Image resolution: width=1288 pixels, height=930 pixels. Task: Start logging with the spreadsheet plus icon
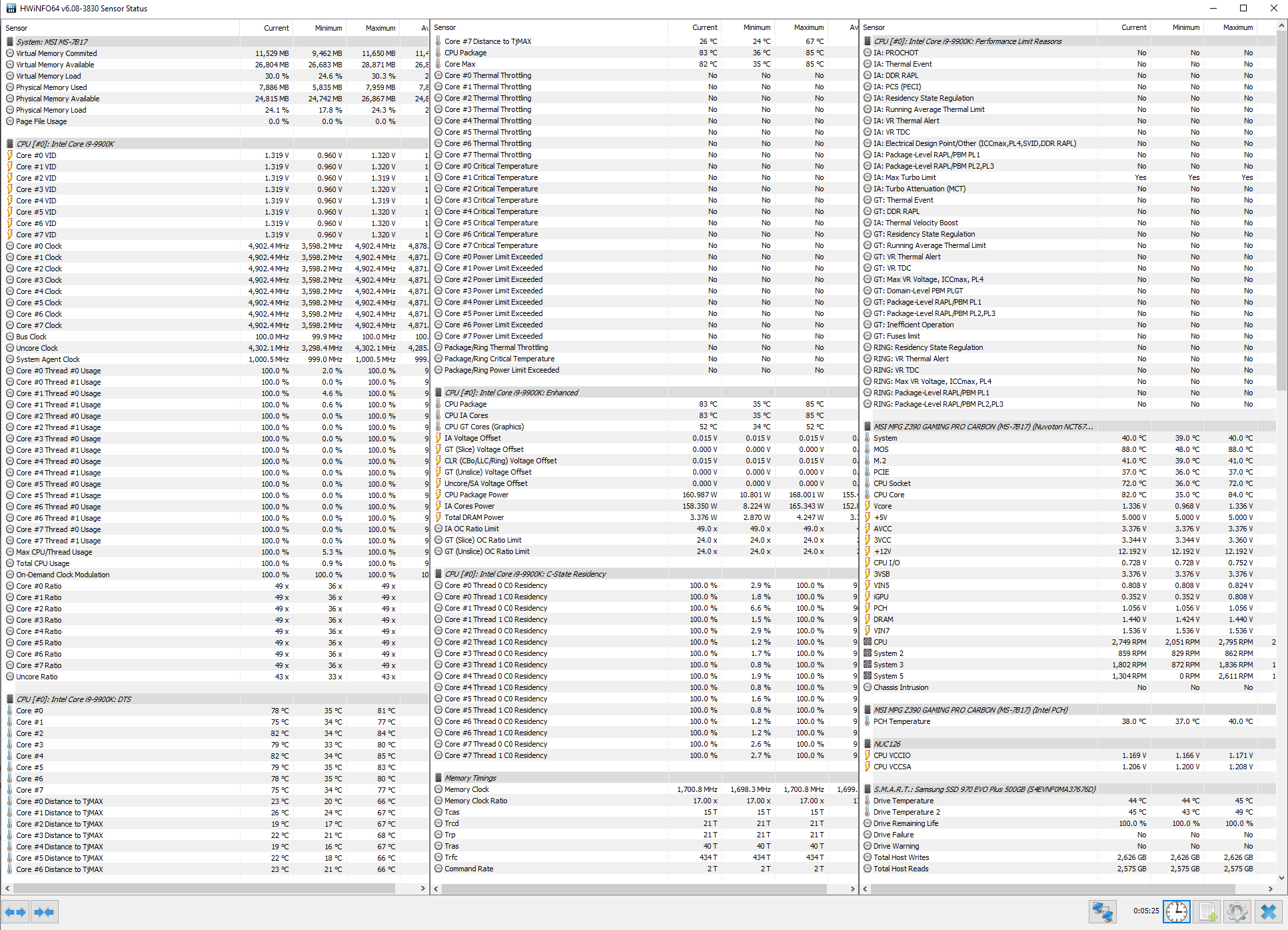coord(1207,911)
